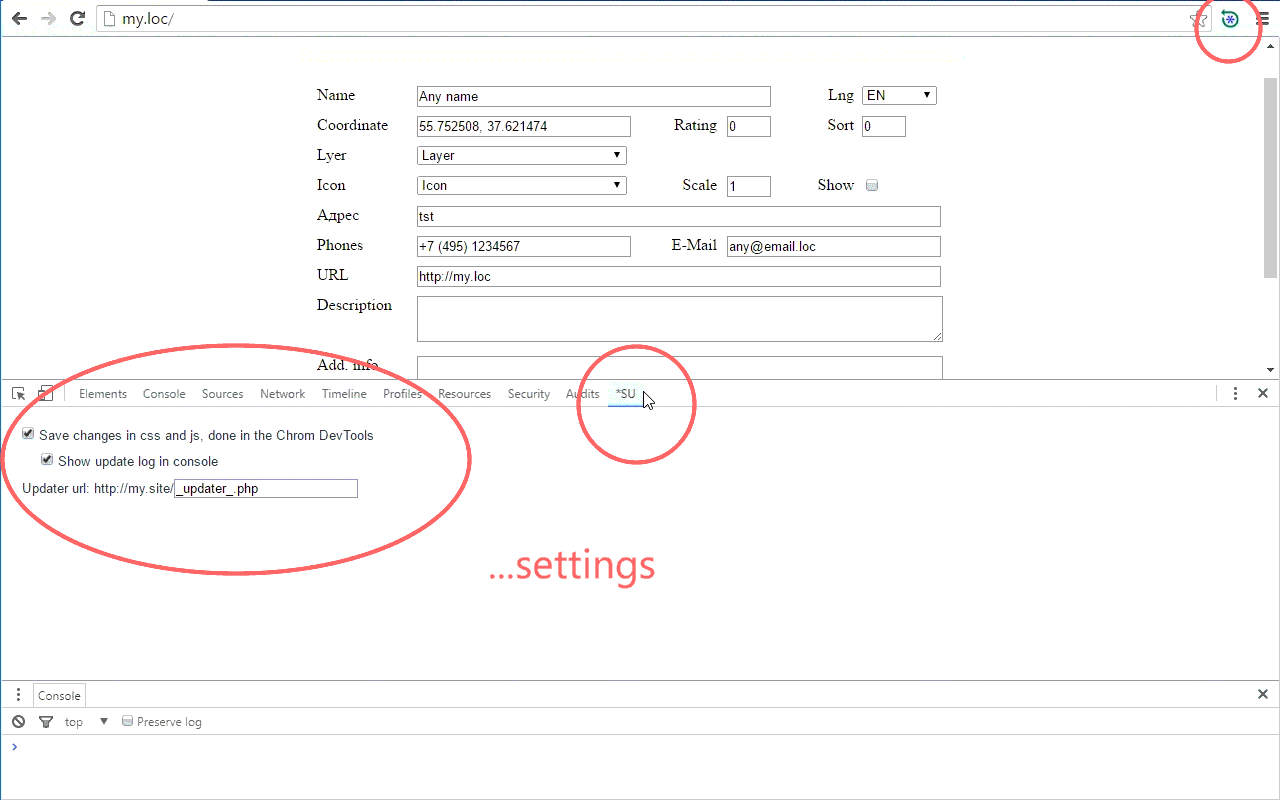Viewport: 1280px width, 800px height.
Task: Open the Sources tab in DevTools
Action: click(222, 394)
